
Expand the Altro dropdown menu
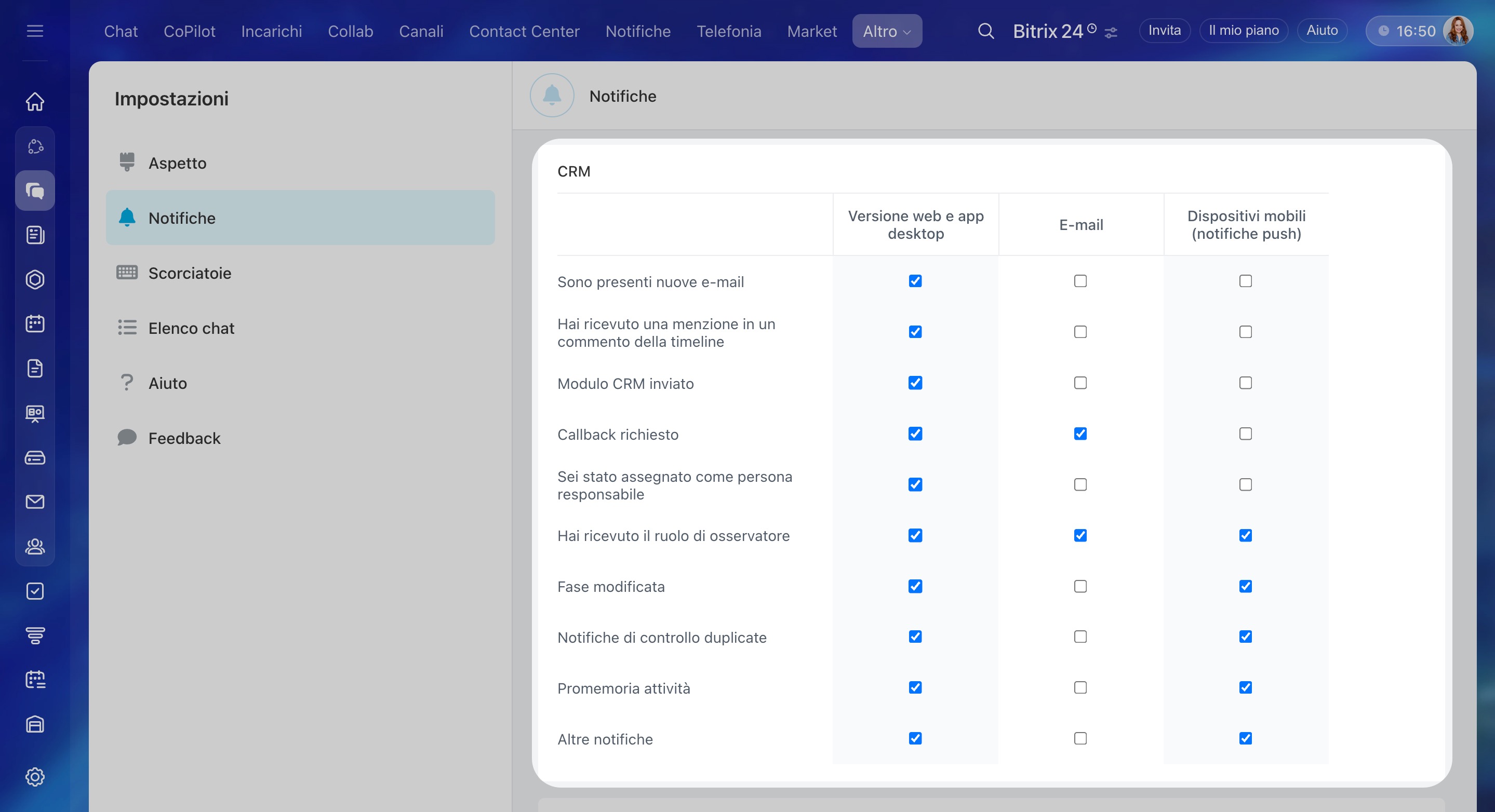(887, 31)
